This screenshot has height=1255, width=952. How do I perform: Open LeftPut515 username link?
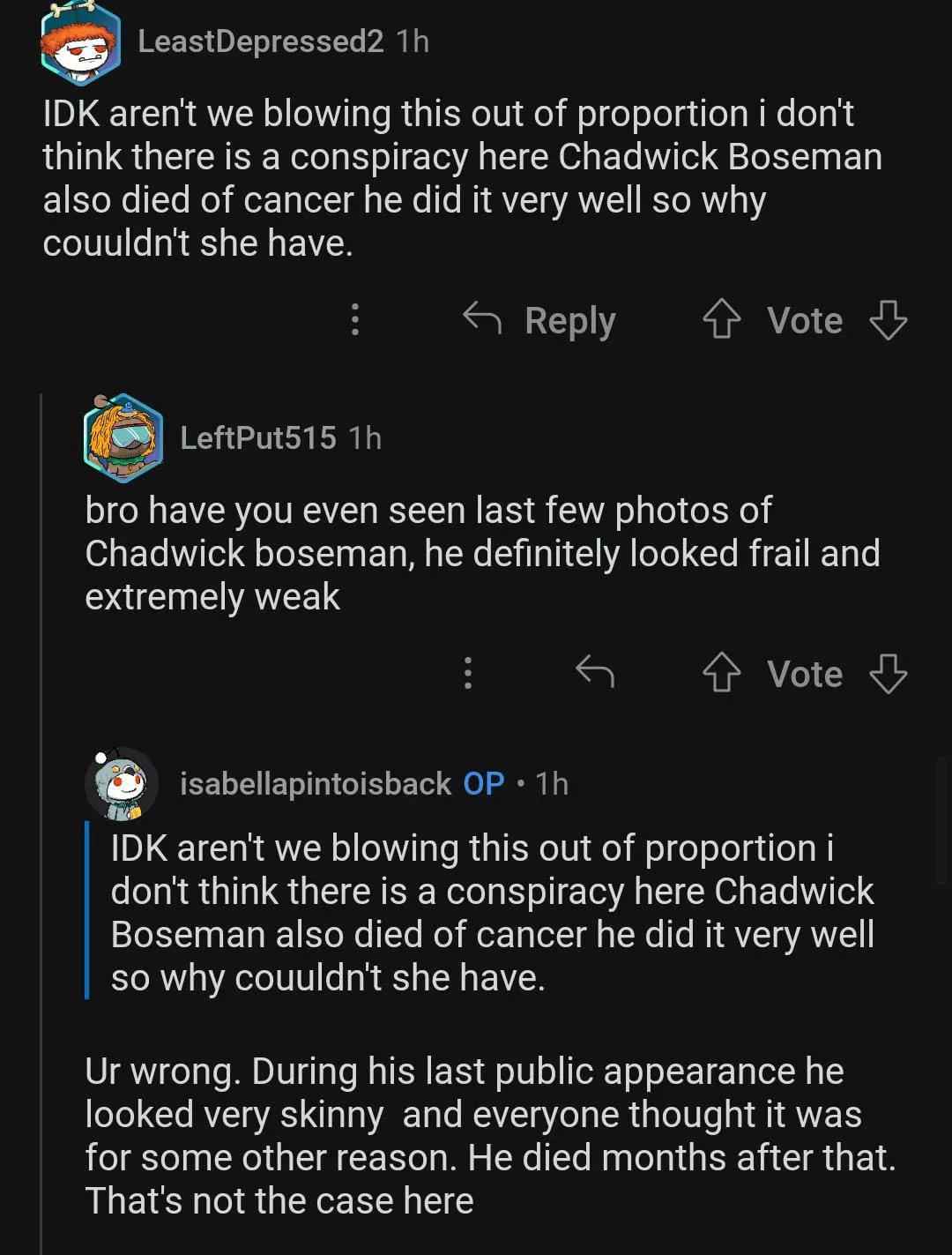point(257,438)
